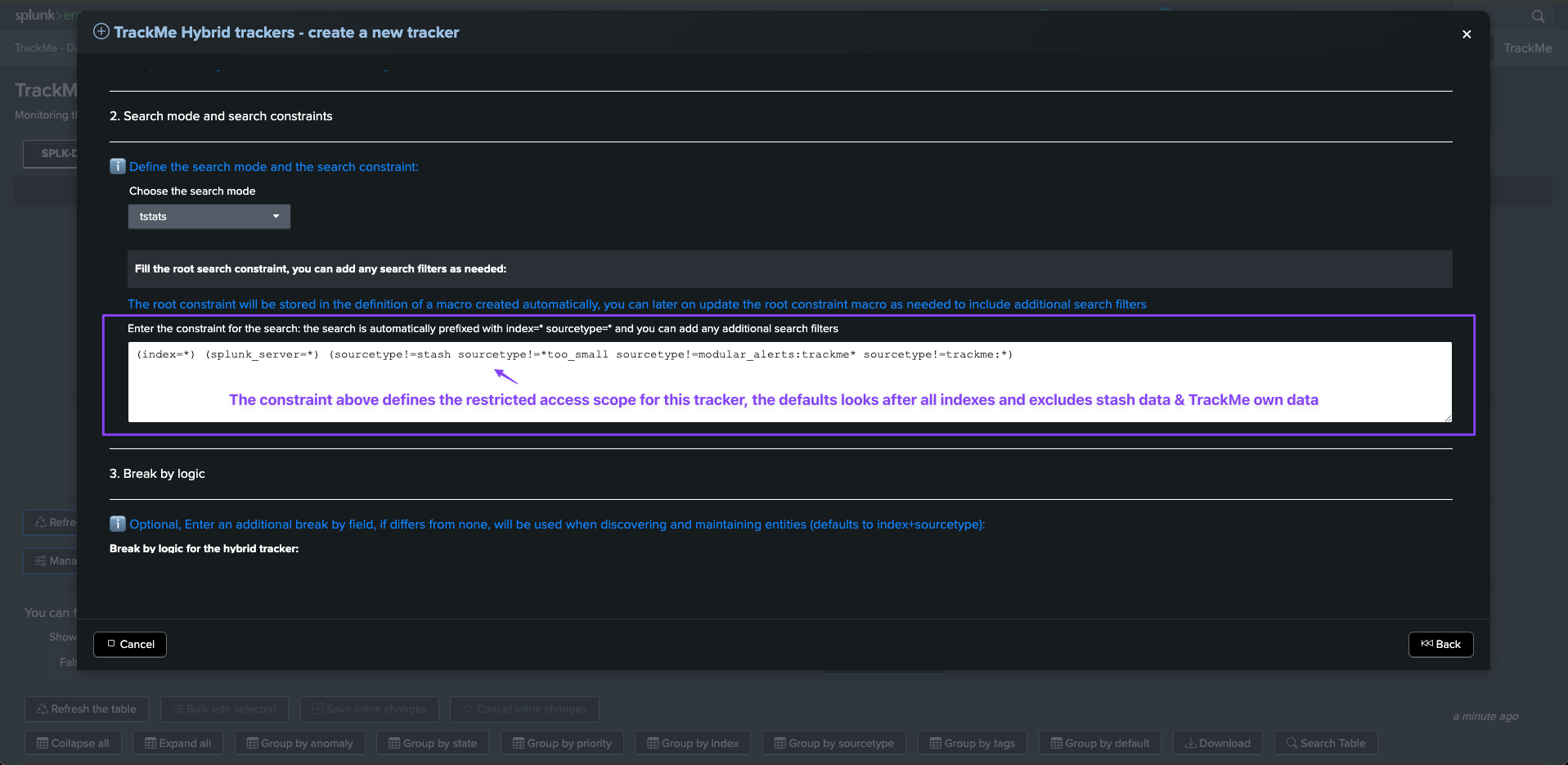Viewport: 1568px width, 765px height.
Task: Group the table by sourcetype
Action: coord(834,744)
